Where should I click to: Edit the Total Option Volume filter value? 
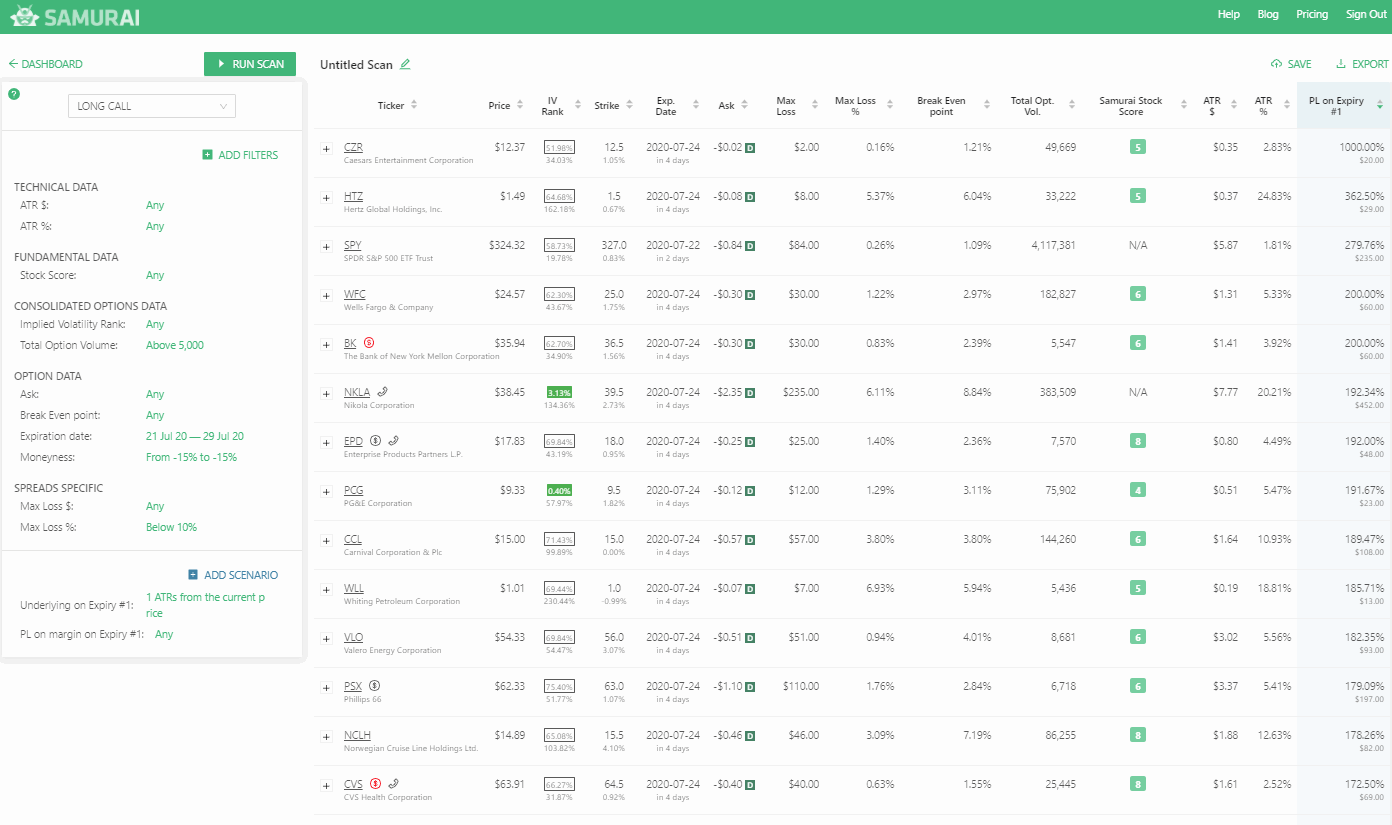(x=175, y=345)
